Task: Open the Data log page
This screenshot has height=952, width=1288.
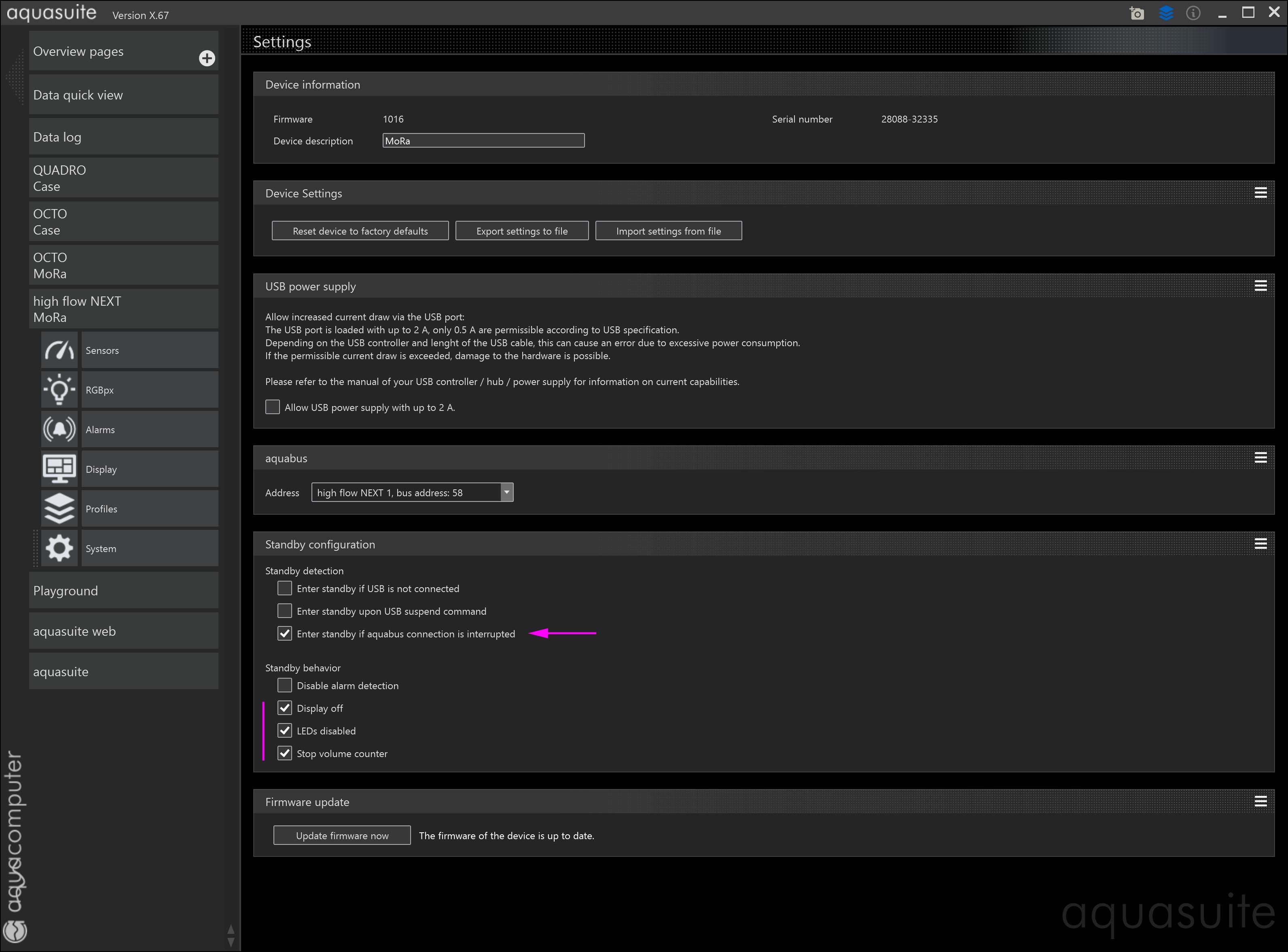Action: pos(123,137)
